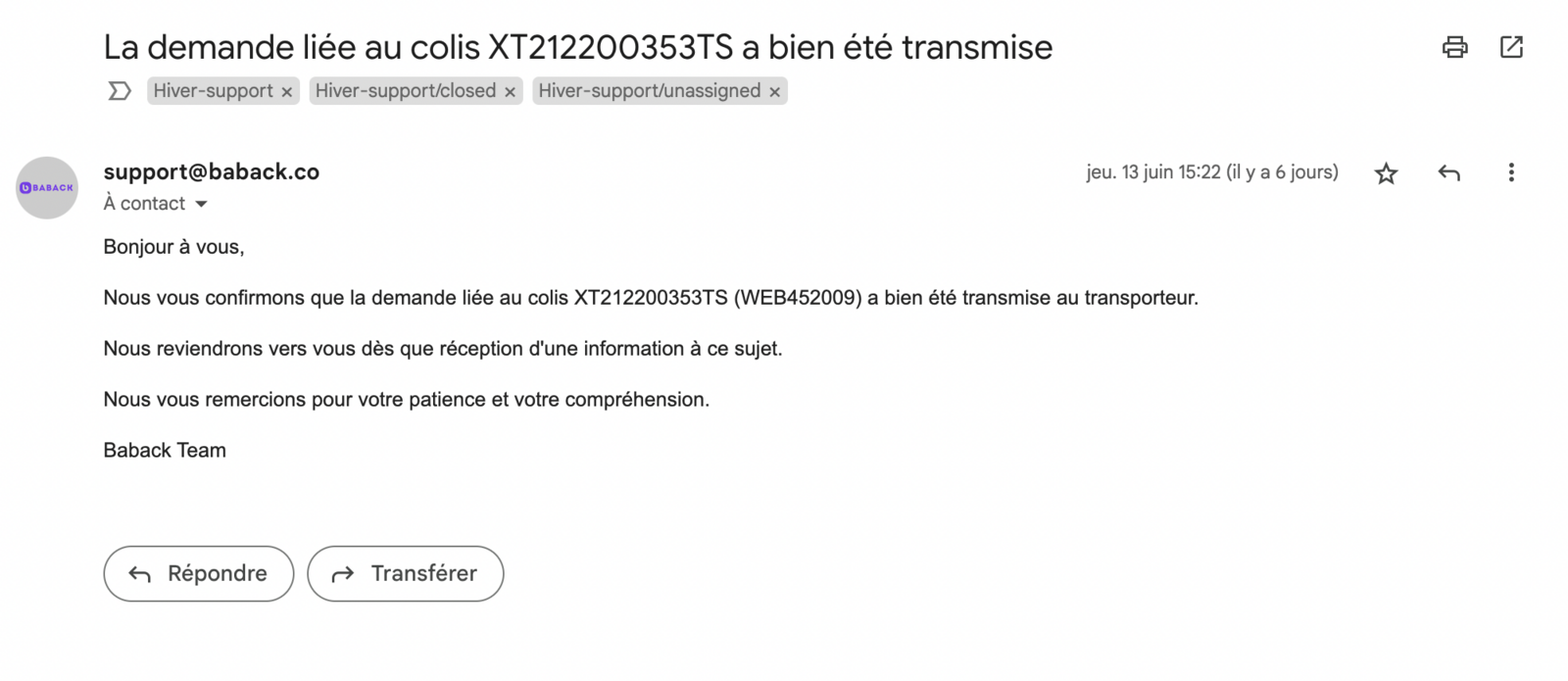Image resolution: width=1568 pixels, height=681 pixels.
Task: Click the Transférer button
Action: point(406,573)
